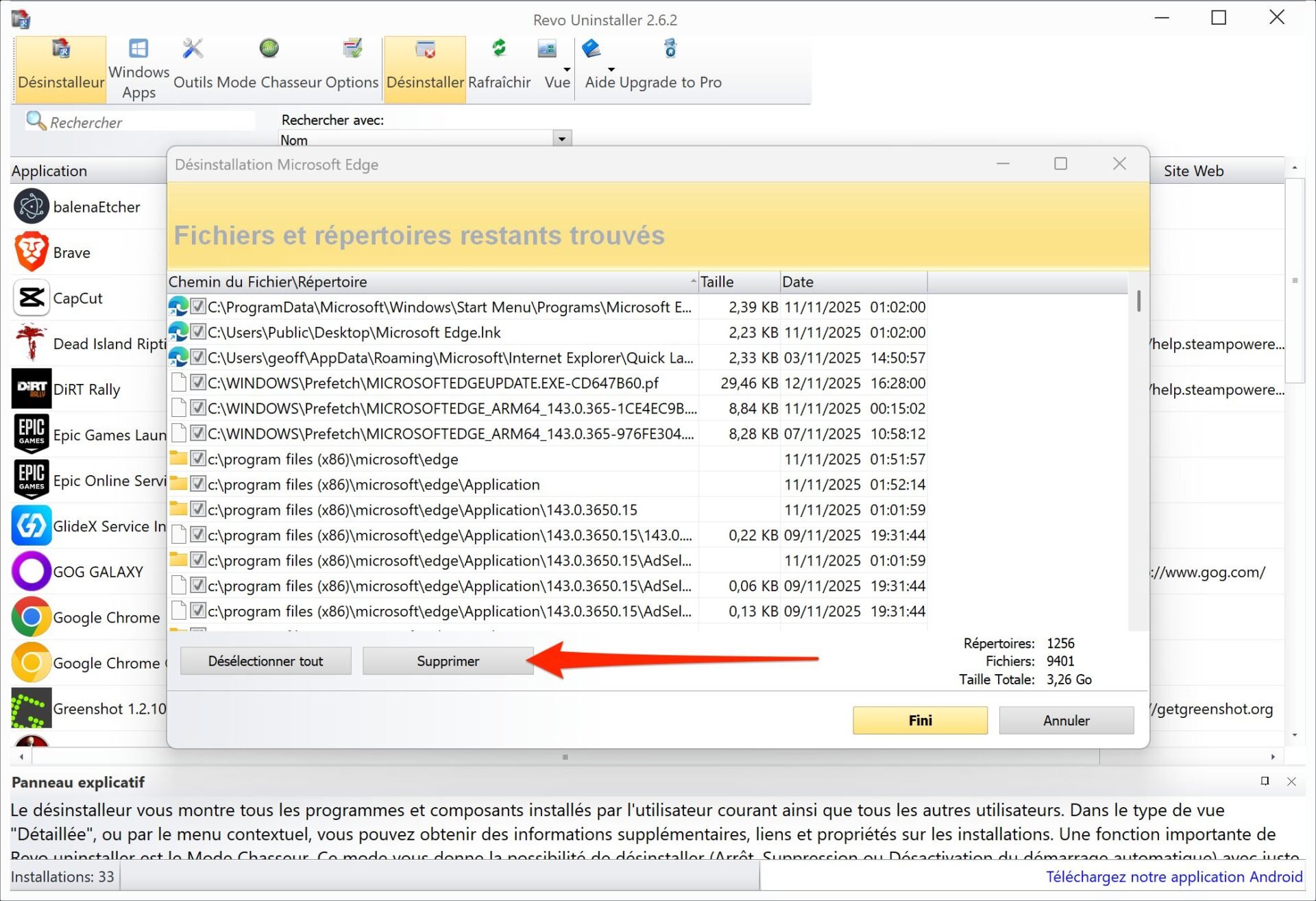Select the Désinstalleur ribbon item
Viewport: 1316px width, 901px height.
pos(60,65)
